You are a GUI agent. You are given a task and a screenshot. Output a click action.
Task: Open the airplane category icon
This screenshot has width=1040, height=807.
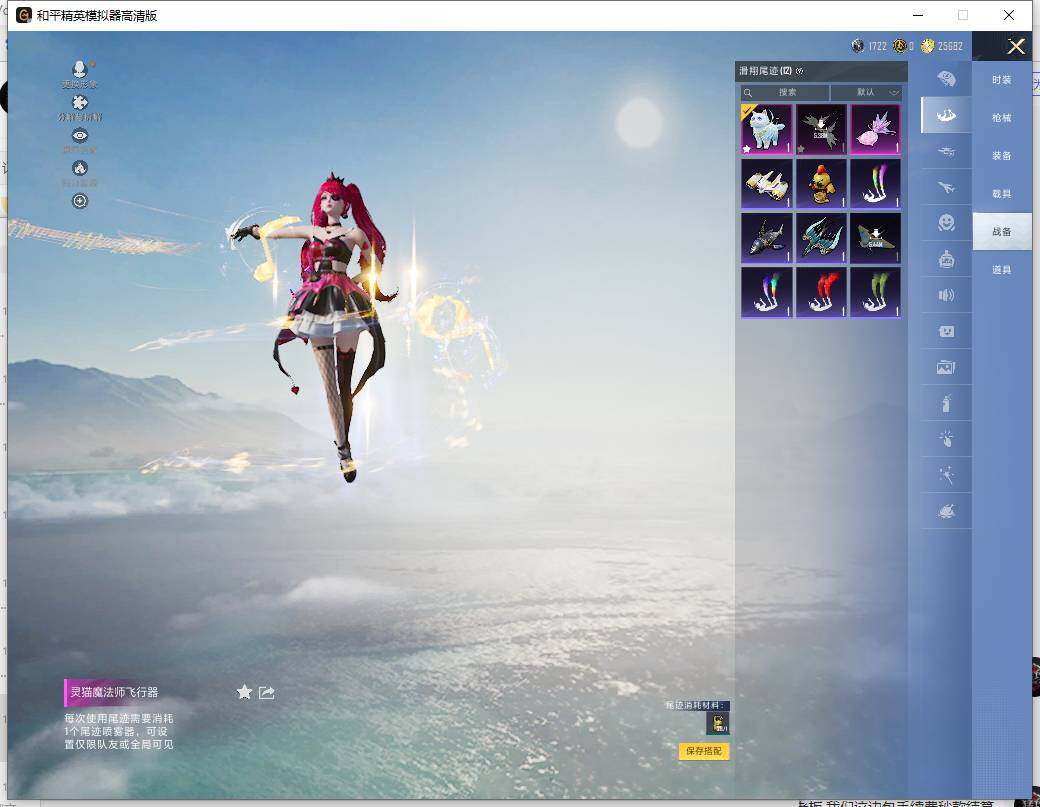tap(946, 187)
